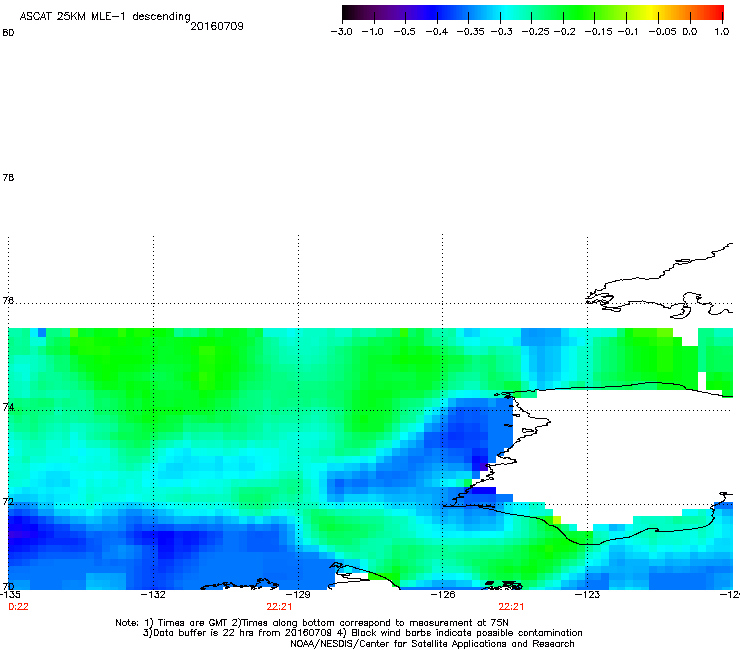Click the -129 longitude axis label
Screen dimensions: 740x650
point(298,594)
